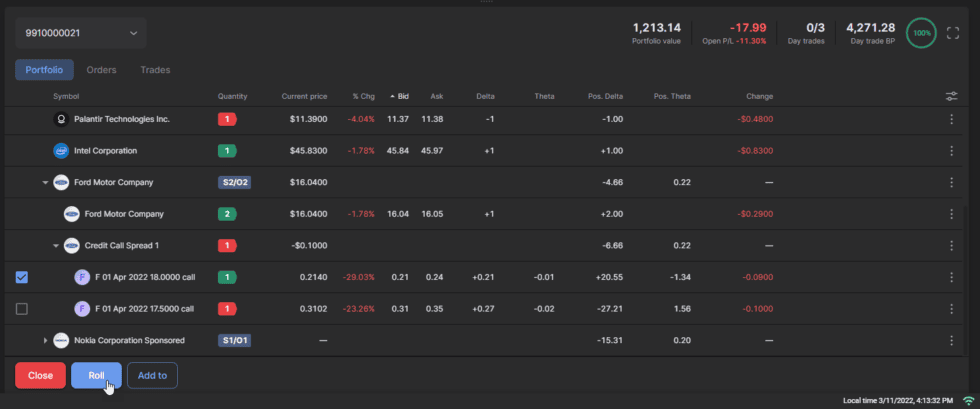Open three-dot menu for Ford quantity 2 row
Image resolution: width=980 pixels, height=409 pixels.
(951, 214)
